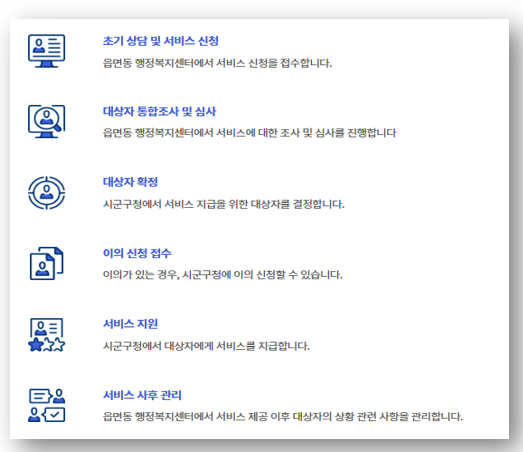The width and height of the screenshot is (523, 452).
Task: Click the document-person icon beside 이의 신청 접수
Action: tap(46, 264)
